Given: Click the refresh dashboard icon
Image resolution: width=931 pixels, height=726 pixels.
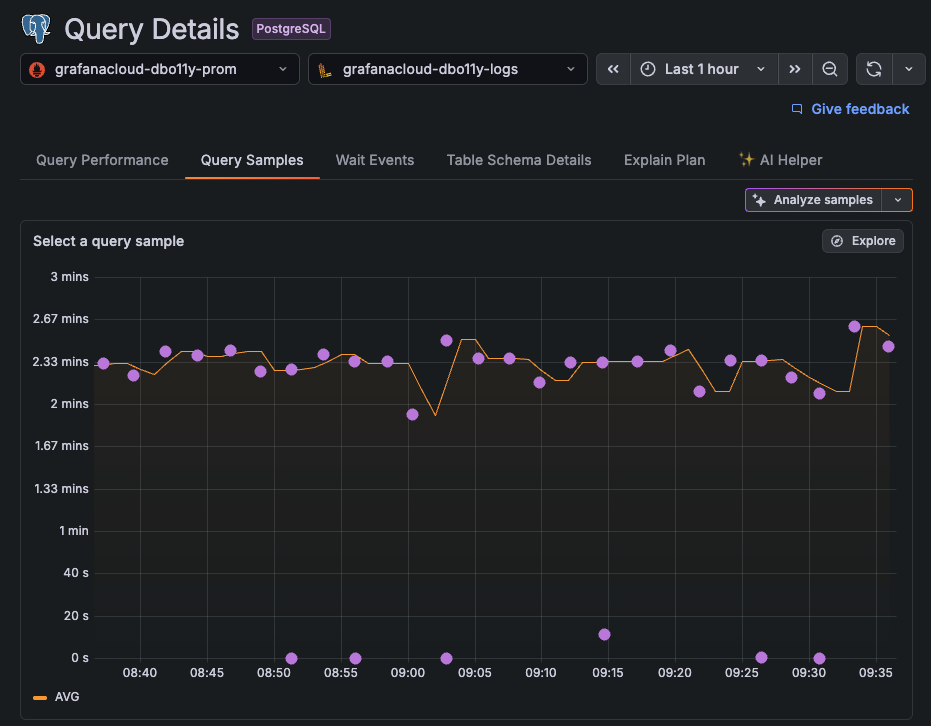Looking at the screenshot, I should 872,68.
